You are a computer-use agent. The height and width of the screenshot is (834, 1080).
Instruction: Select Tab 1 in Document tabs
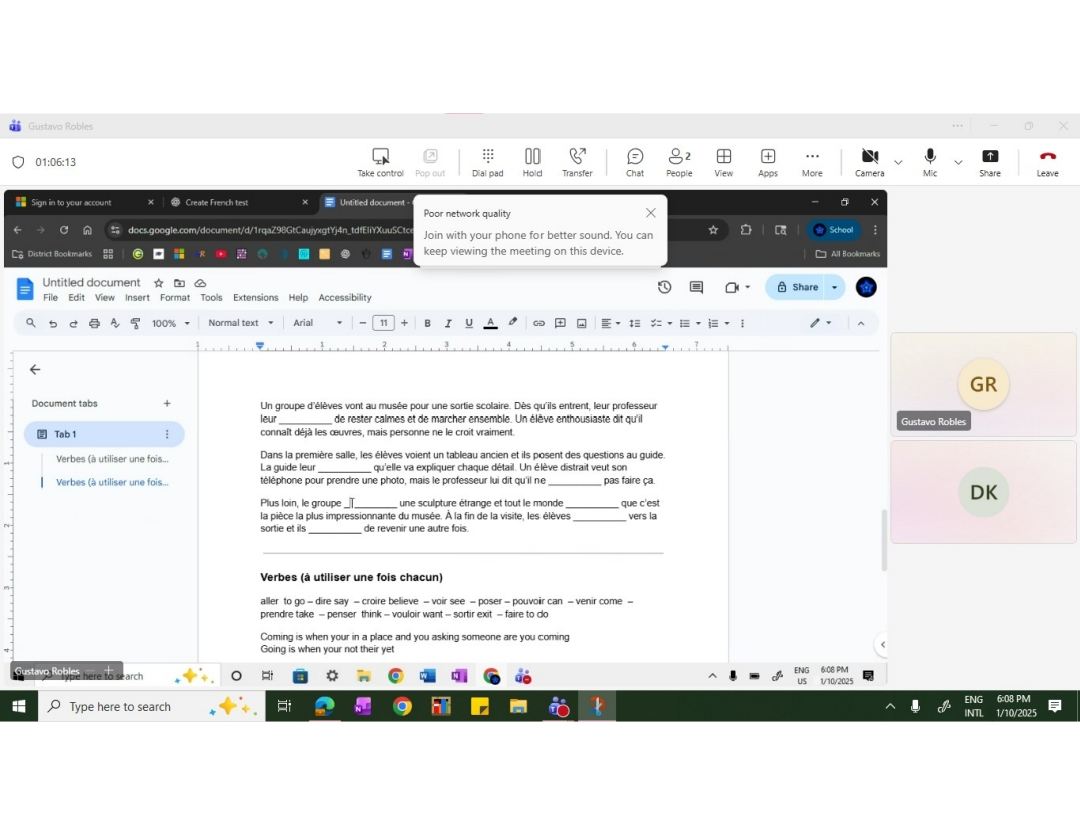[x=104, y=435]
